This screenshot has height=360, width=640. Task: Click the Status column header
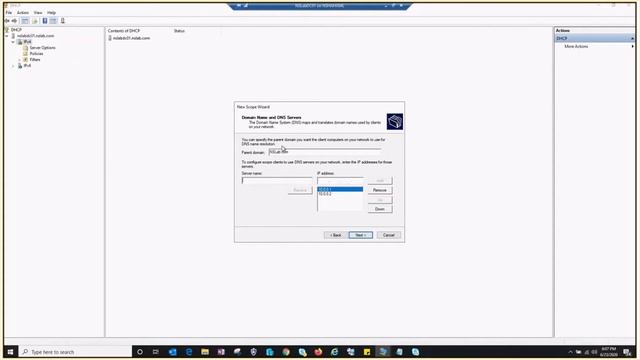(x=179, y=31)
